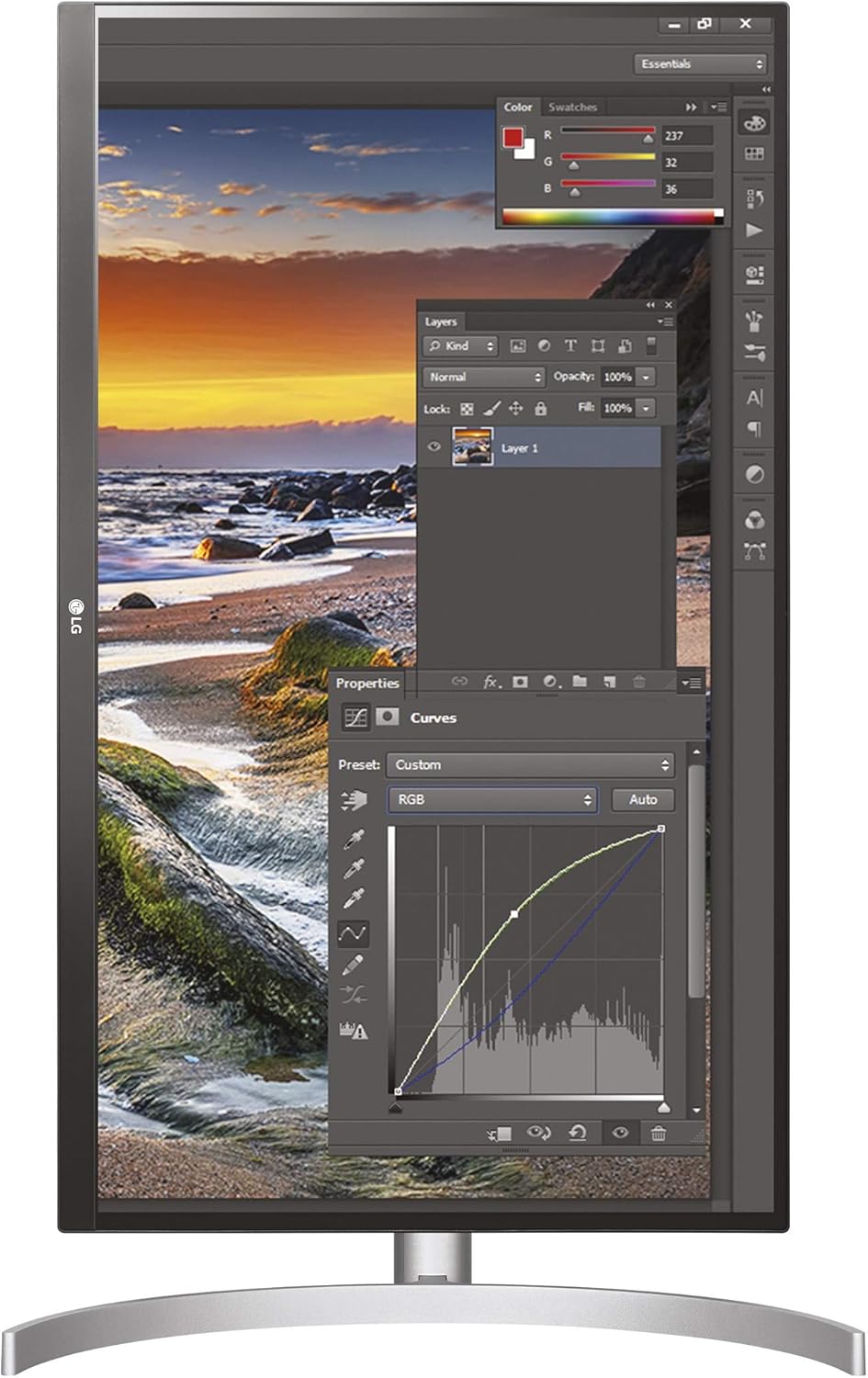The height and width of the screenshot is (1378, 868).
Task: Click the on-image targeted adjustment hand icon
Action: click(354, 801)
